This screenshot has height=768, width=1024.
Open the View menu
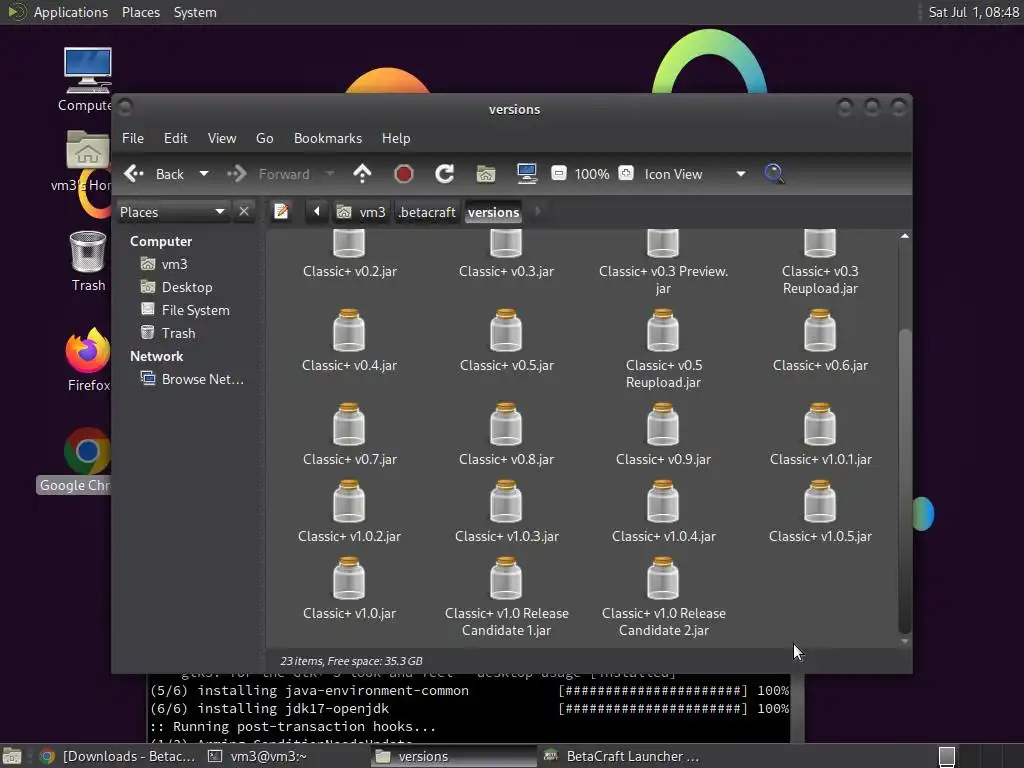[222, 138]
